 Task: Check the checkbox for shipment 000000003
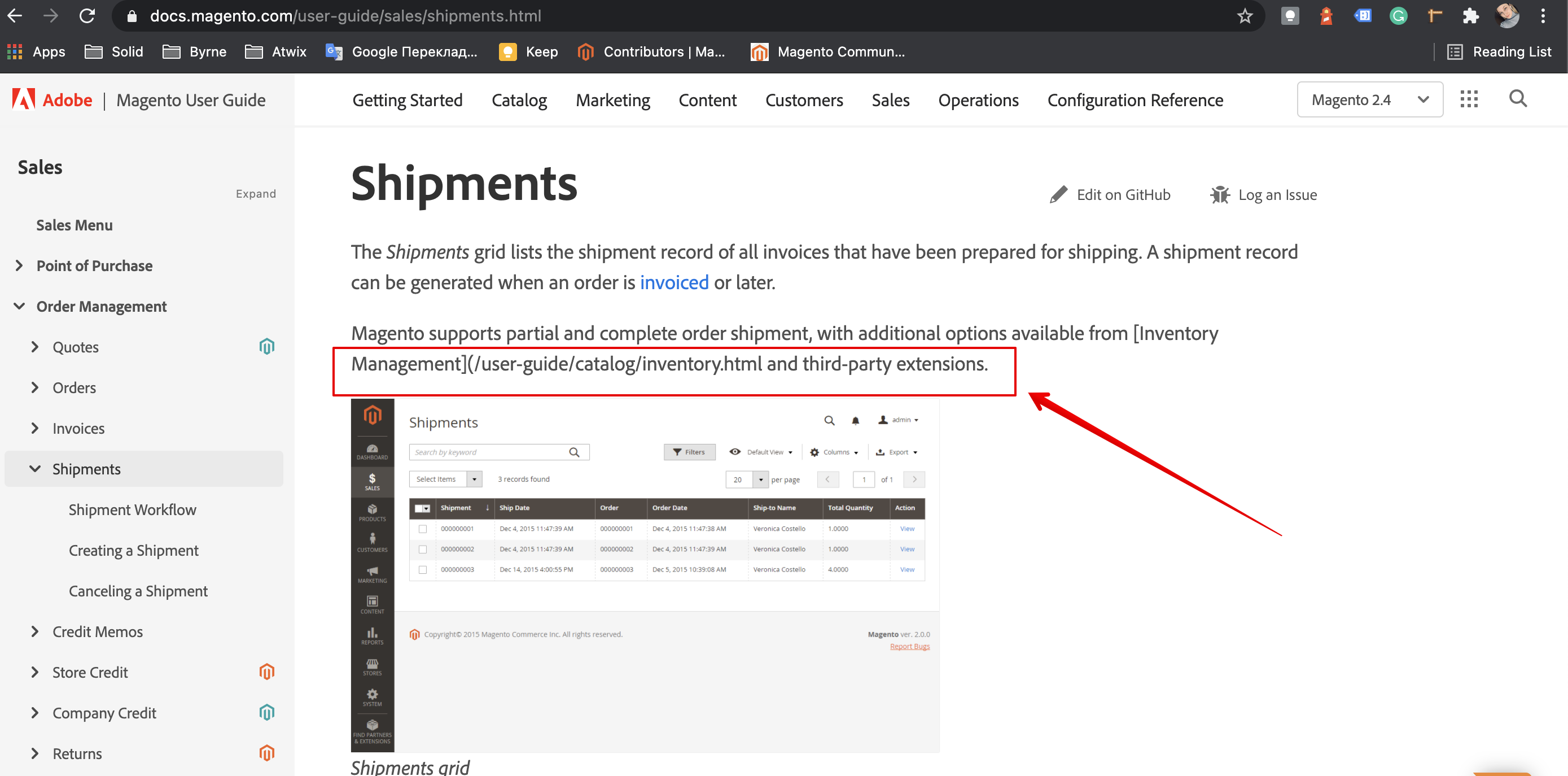coord(423,569)
